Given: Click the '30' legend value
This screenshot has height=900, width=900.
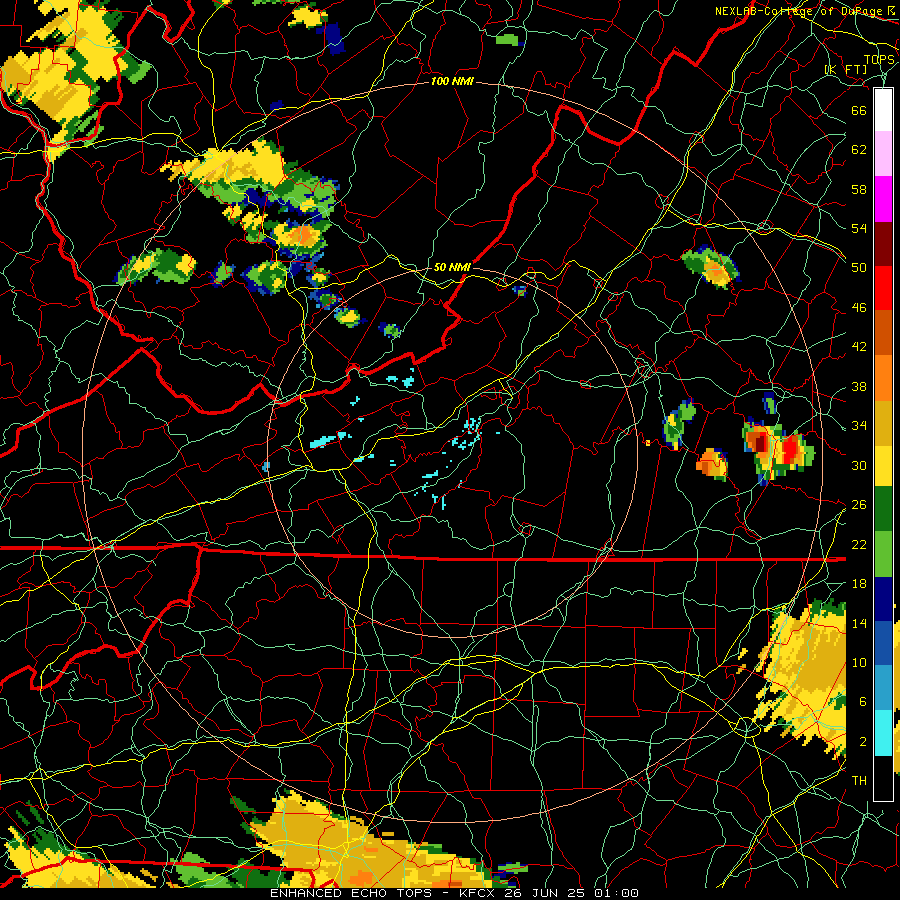Looking at the screenshot, I should coord(859,465).
